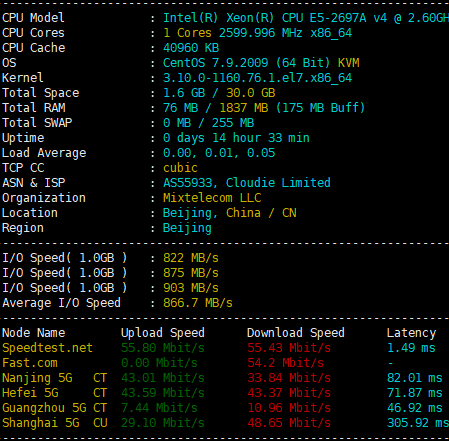Click the Total RAM value 76 MB / 1837 MB
Viewport: 449px width, 441px height.
point(215,108)
